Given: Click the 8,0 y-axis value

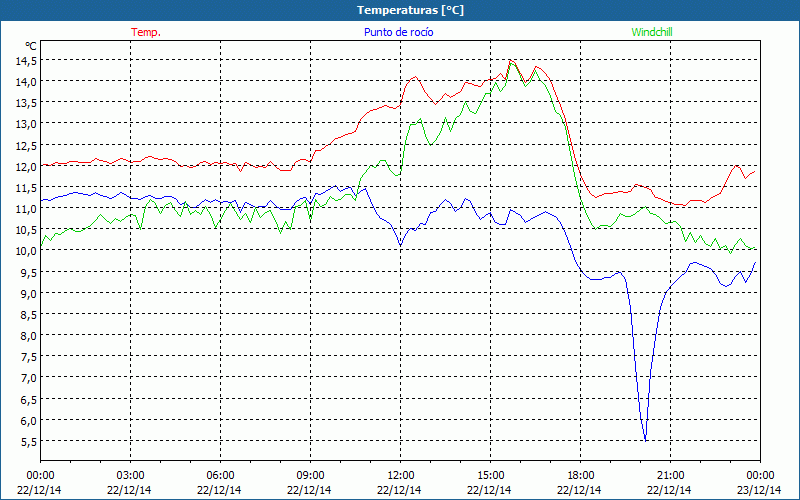Looking at the screenshot, I should pyautogui.click(x=29, y=336).
